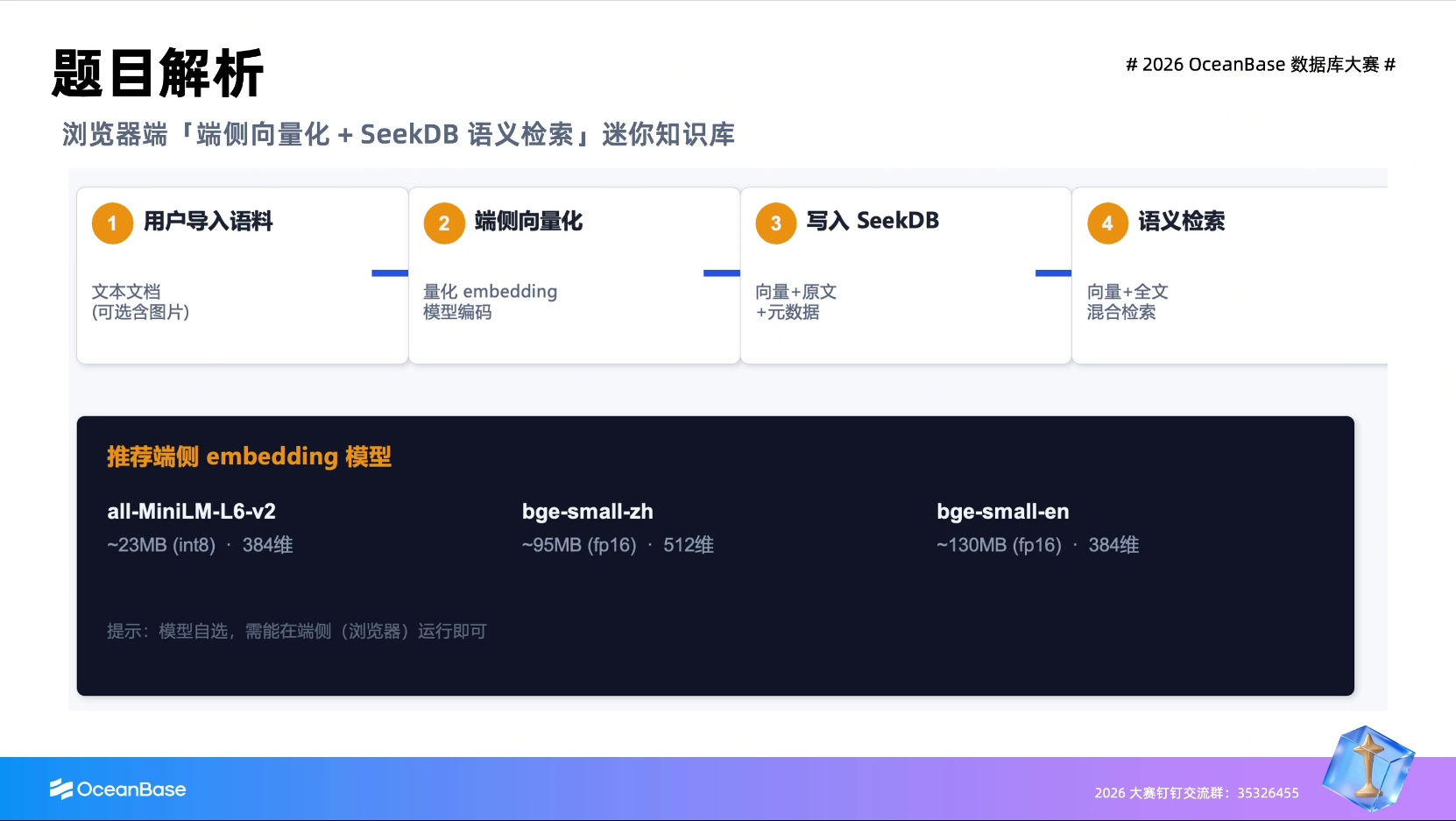This screenshot has height=821, width=1456.
Task: Click the 提示：模型自选 hint line
Action: pyautogui.click(x=296, y=631)
